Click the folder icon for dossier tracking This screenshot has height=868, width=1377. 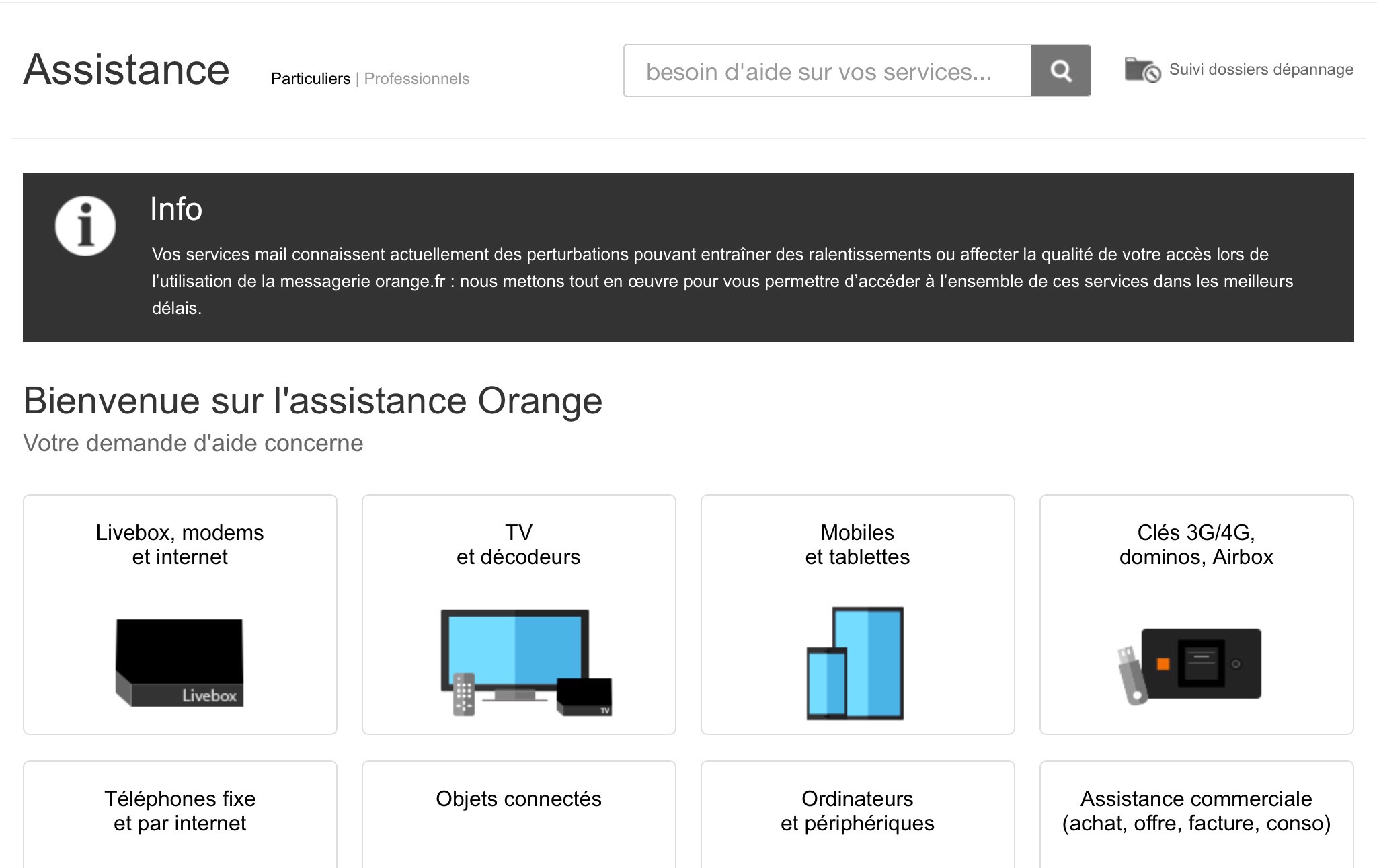click(1142, 69)
